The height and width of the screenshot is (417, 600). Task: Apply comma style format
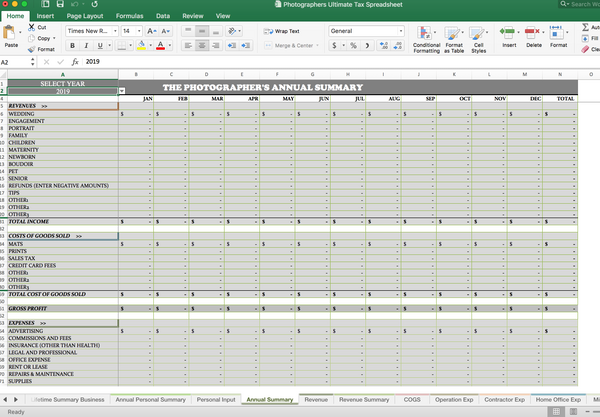click(367, 46)
